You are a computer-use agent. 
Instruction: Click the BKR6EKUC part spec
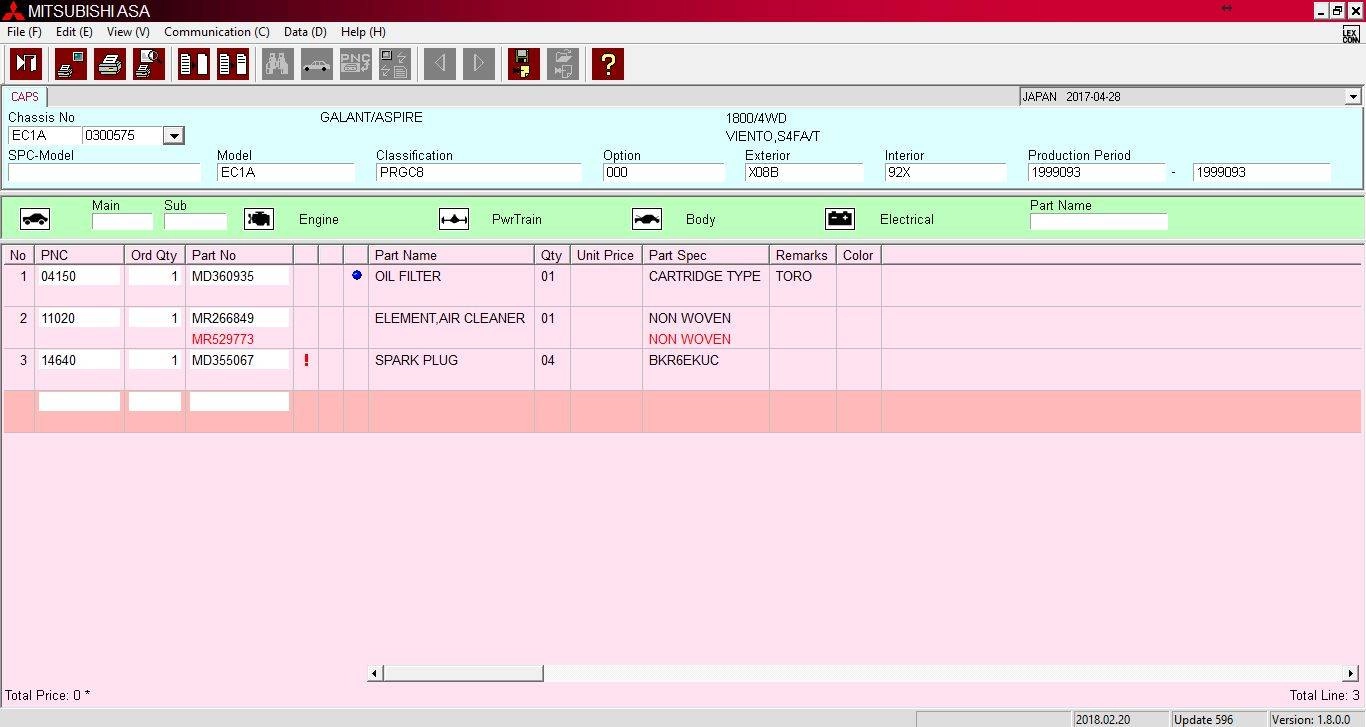click(684, 360)
